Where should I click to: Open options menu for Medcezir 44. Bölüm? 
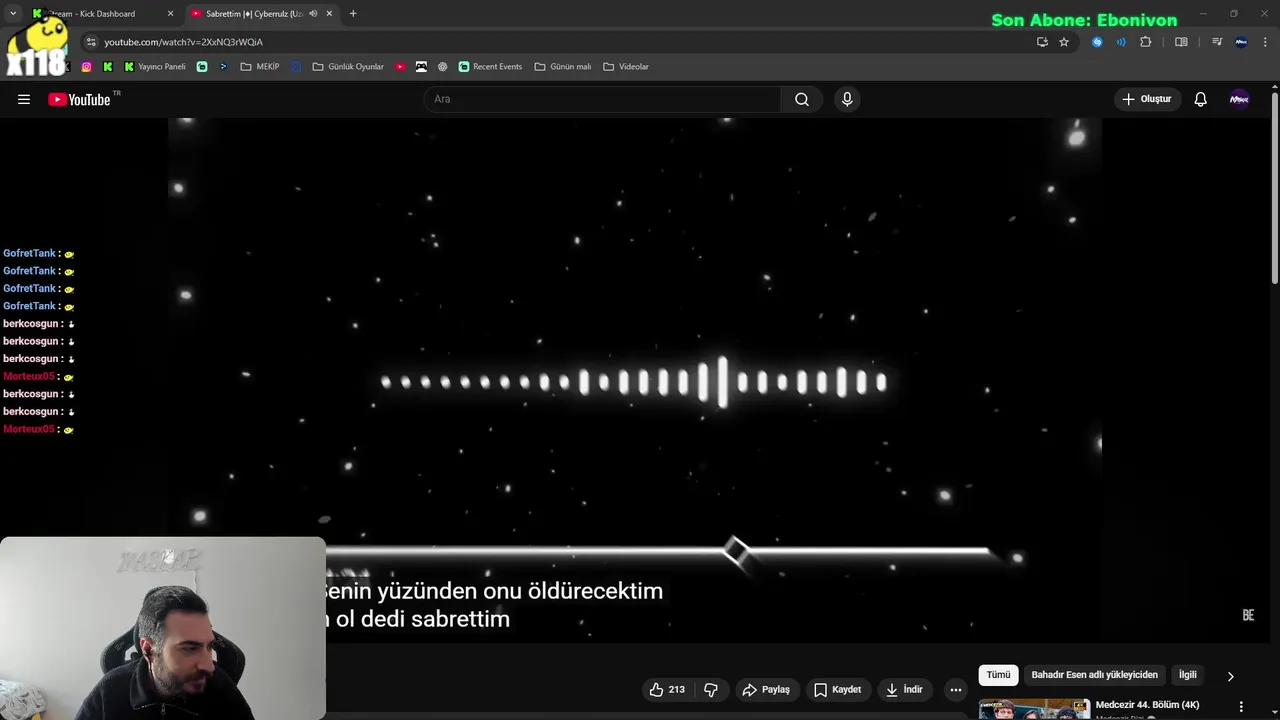(x=1241, y=706)
